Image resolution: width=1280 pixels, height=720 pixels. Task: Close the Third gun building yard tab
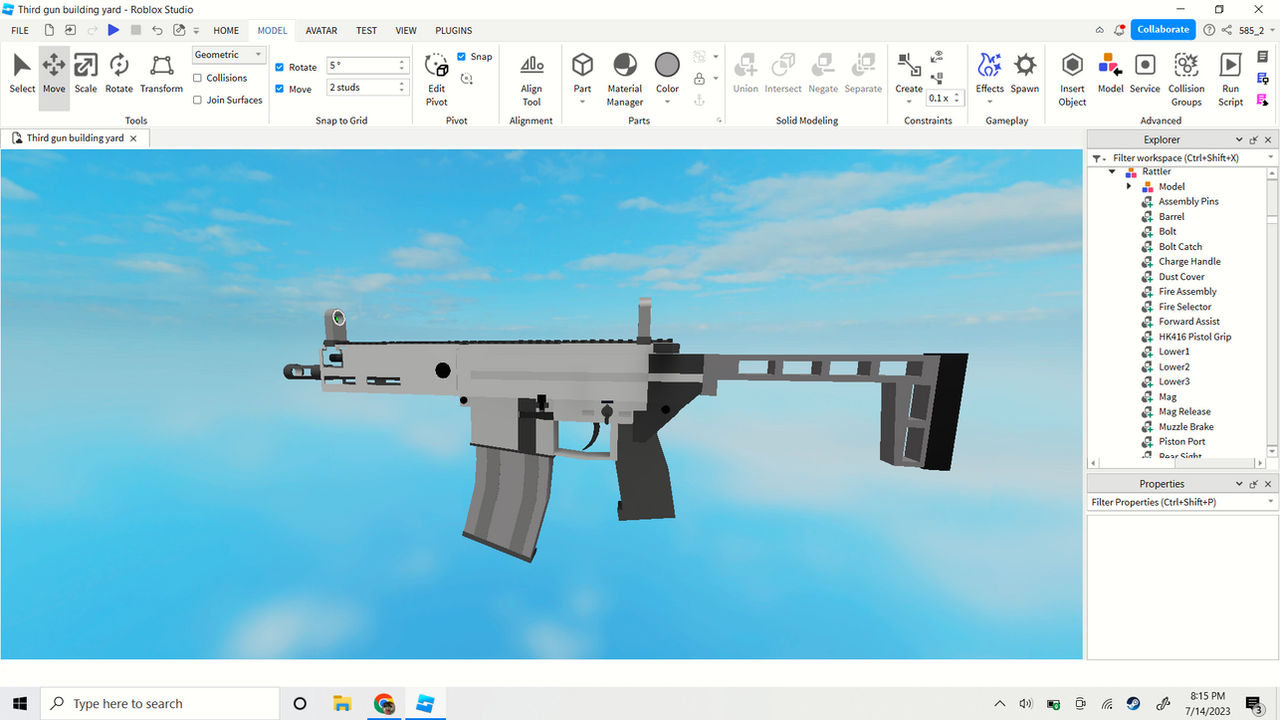(x=133, y=139)
